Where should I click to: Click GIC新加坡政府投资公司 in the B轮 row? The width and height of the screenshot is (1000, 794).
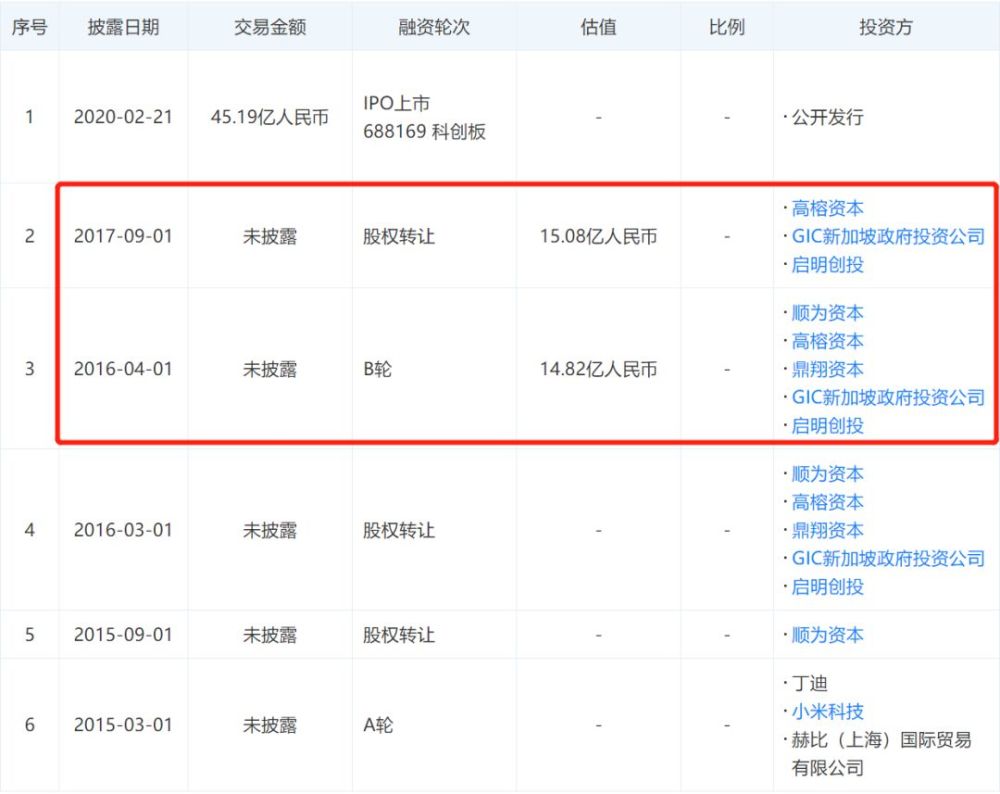[888, 397]
